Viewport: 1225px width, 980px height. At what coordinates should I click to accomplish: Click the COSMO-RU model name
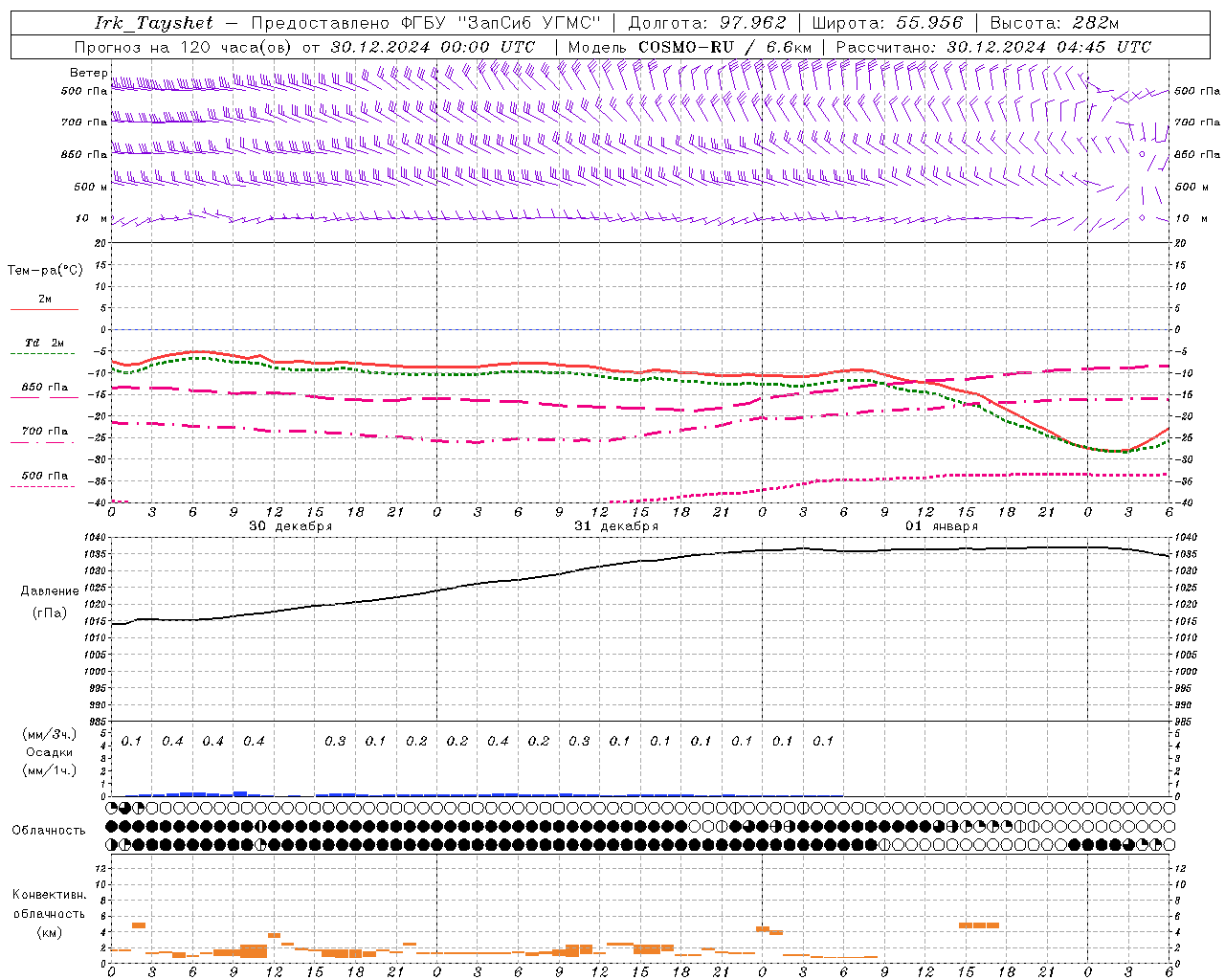click(x=686, y=47)
